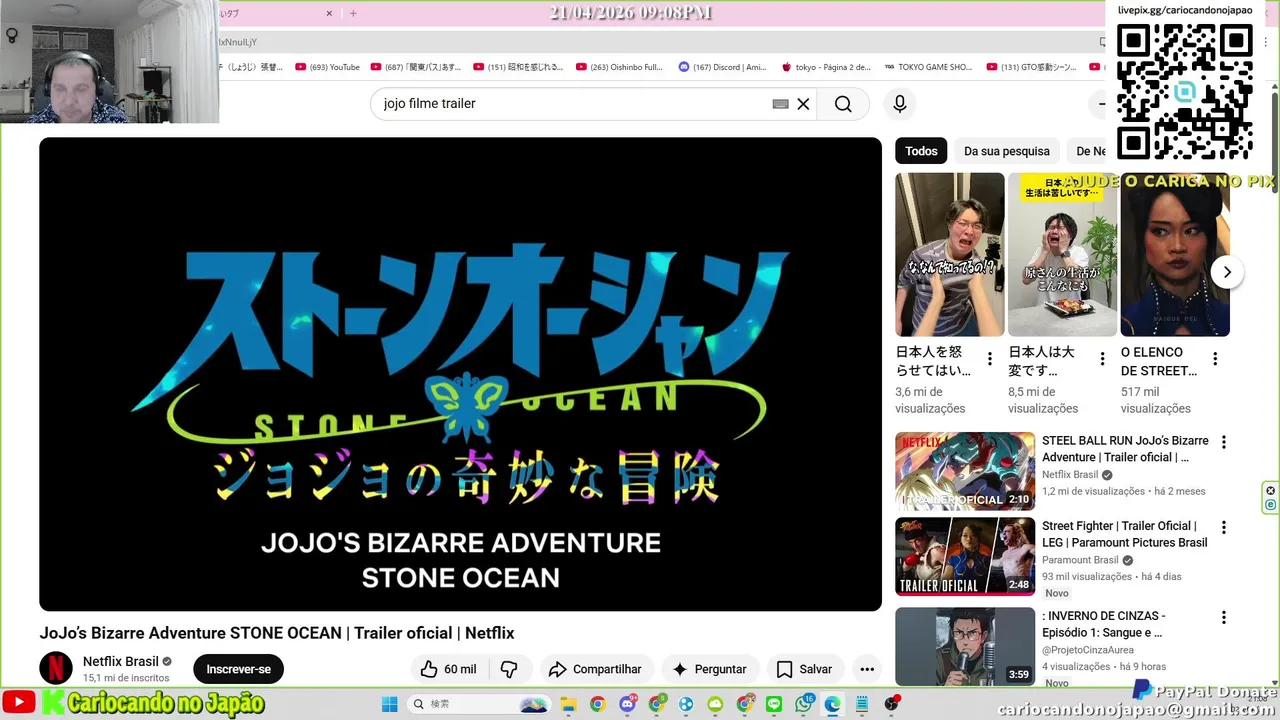
Task: Open STEEL BALL RUN JoJo's video title
Action: pos(1125,449)
